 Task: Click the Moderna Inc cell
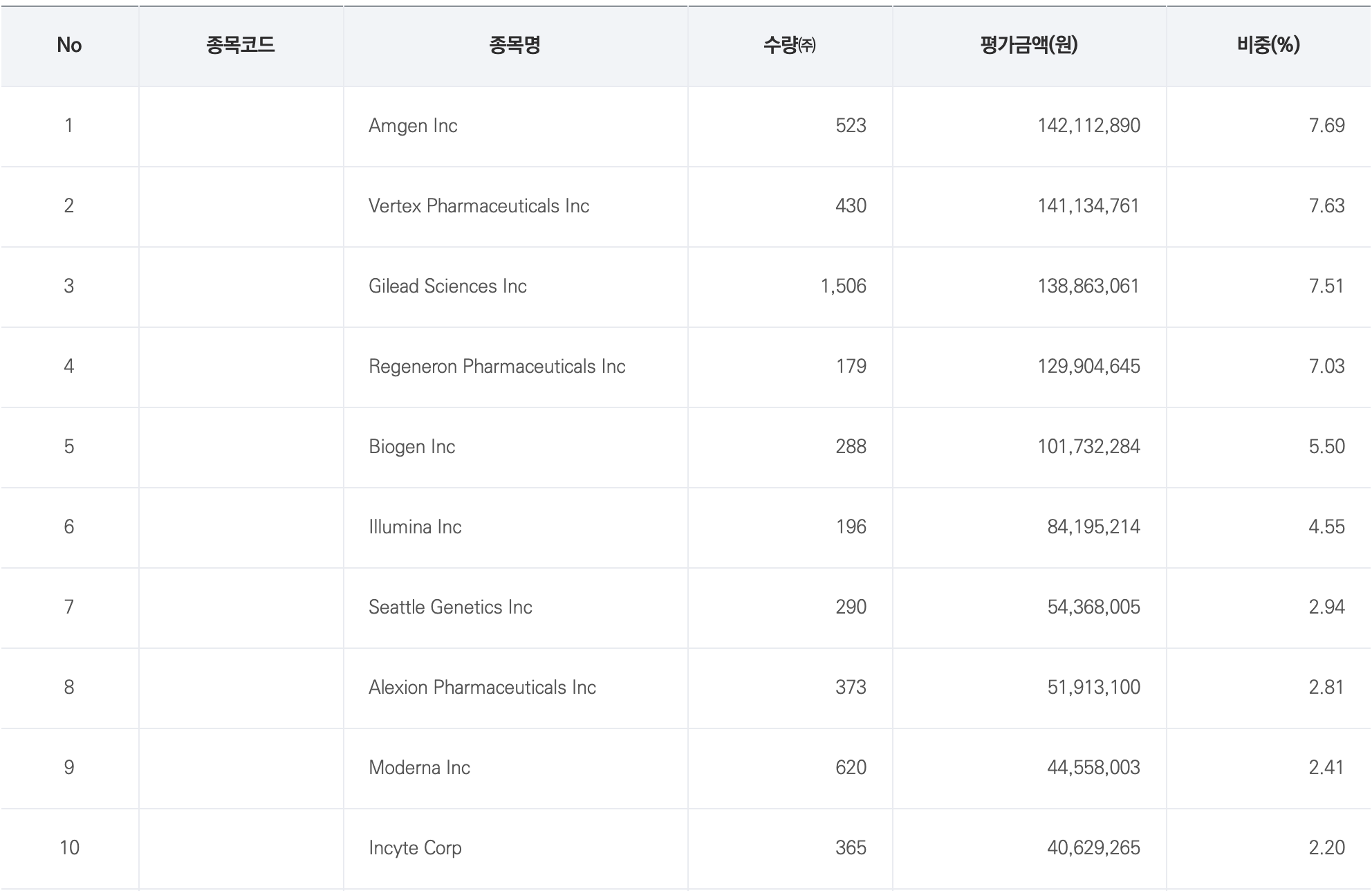tap(419, 768)
